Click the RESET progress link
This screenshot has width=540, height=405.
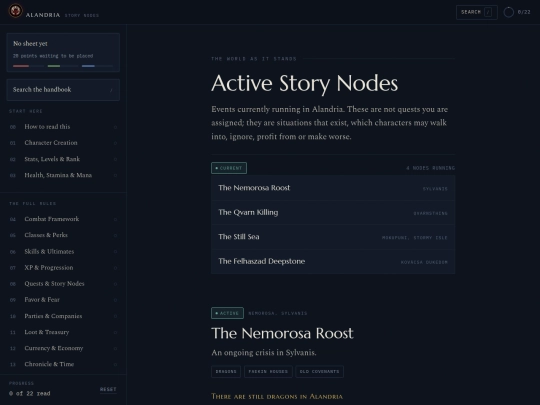coord(108,390)
